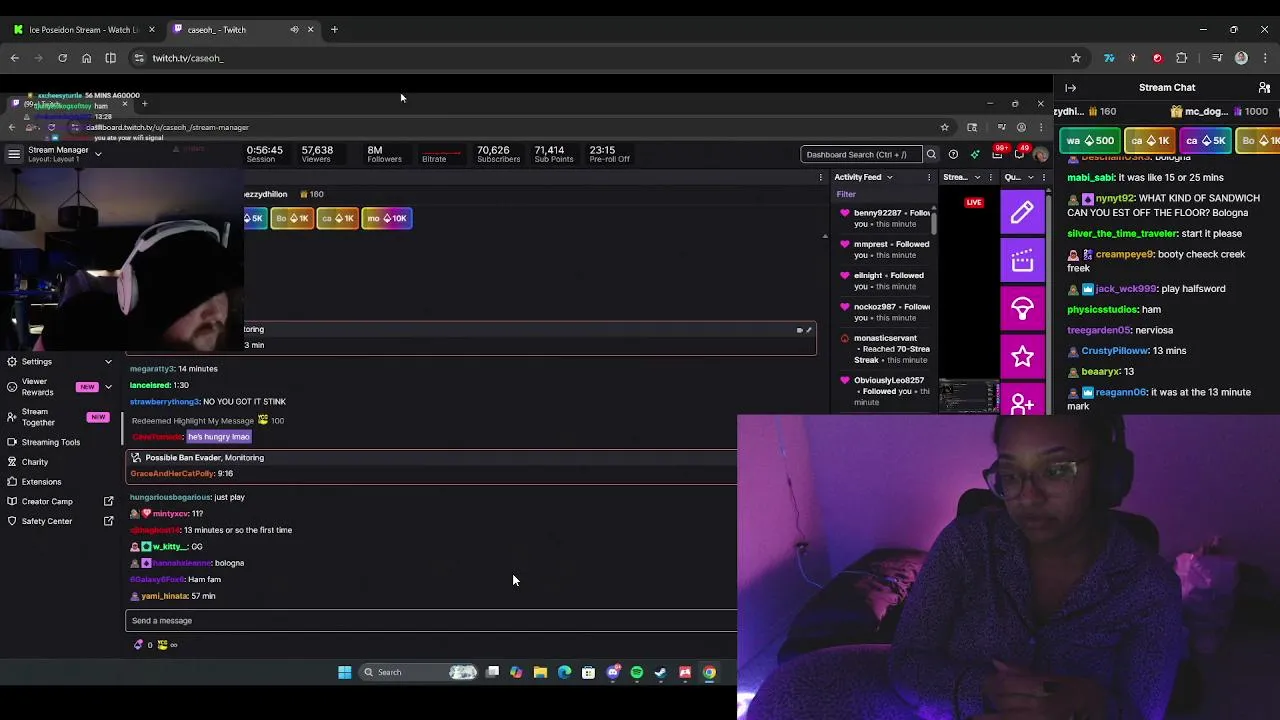This screenshot has width=1280, height=720.
Task: Click the Filter link in Activity Feed
Action: 846,194
